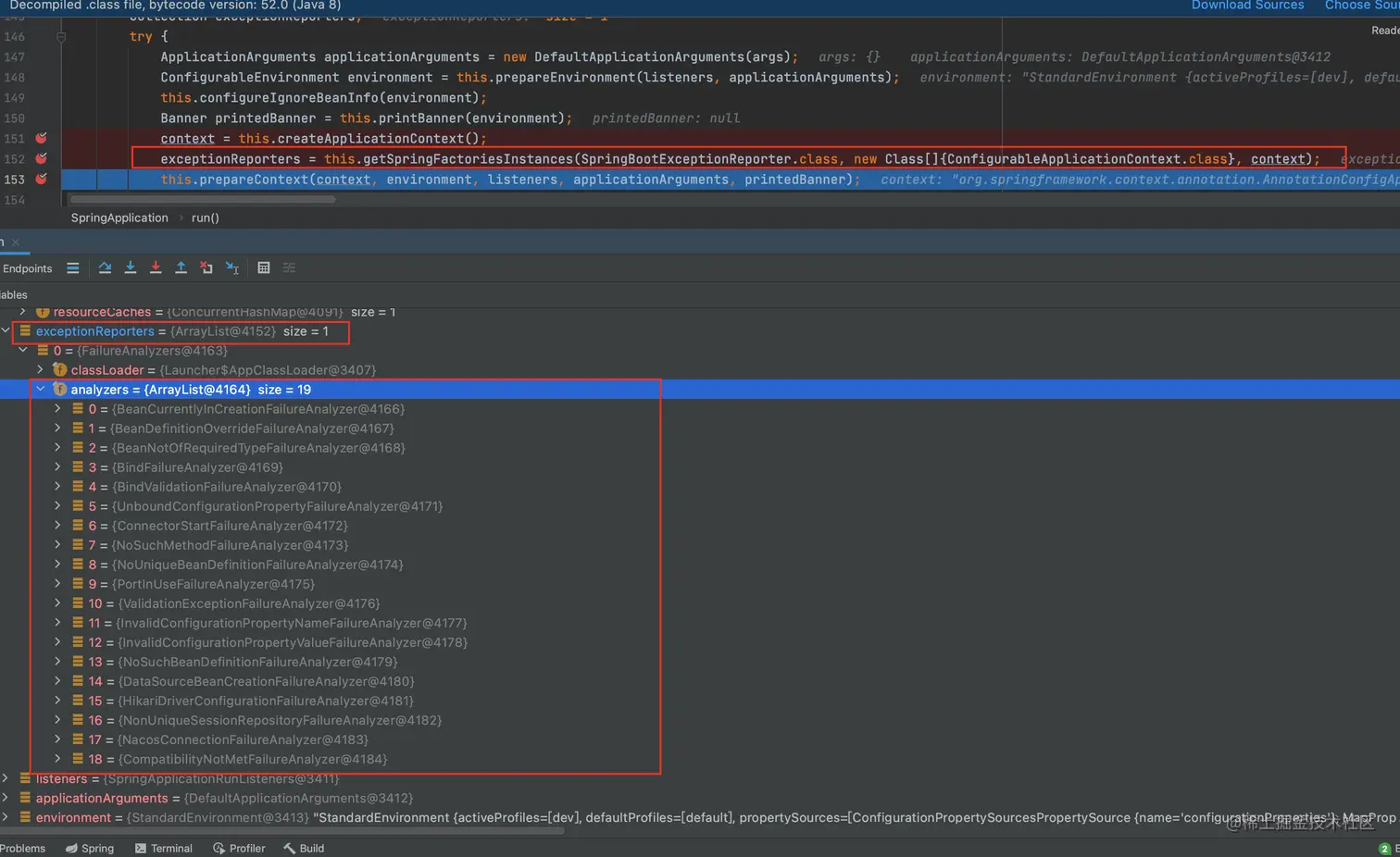Viewport: 1400px width, 857px height.
Task: Expand the environment variable
Action: tap(6, 816)
